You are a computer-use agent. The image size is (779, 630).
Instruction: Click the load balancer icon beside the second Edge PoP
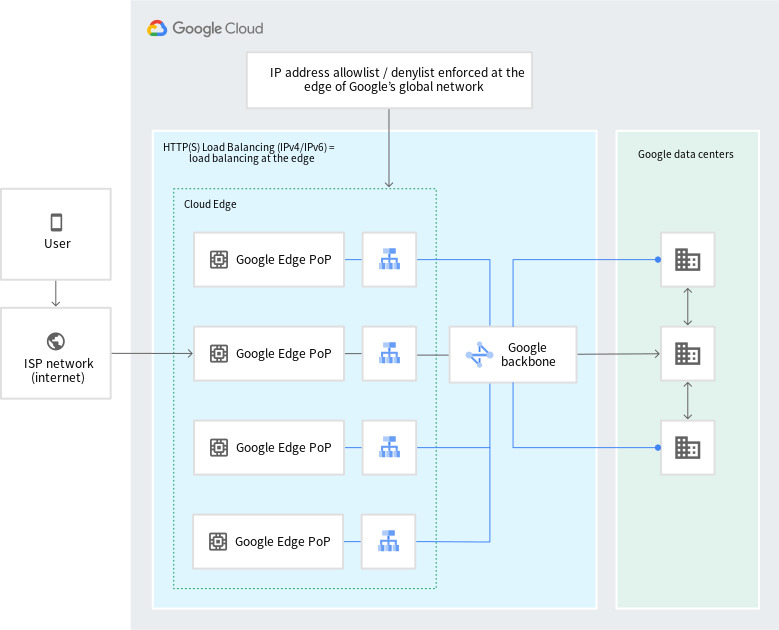coord(390,353)
